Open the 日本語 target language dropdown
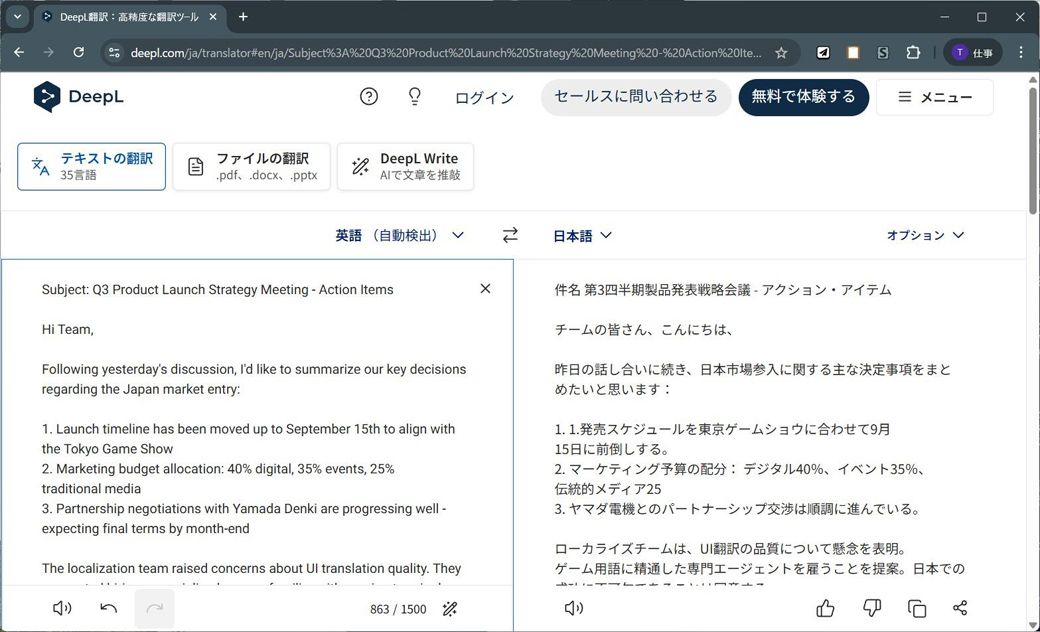 [582, 235]
